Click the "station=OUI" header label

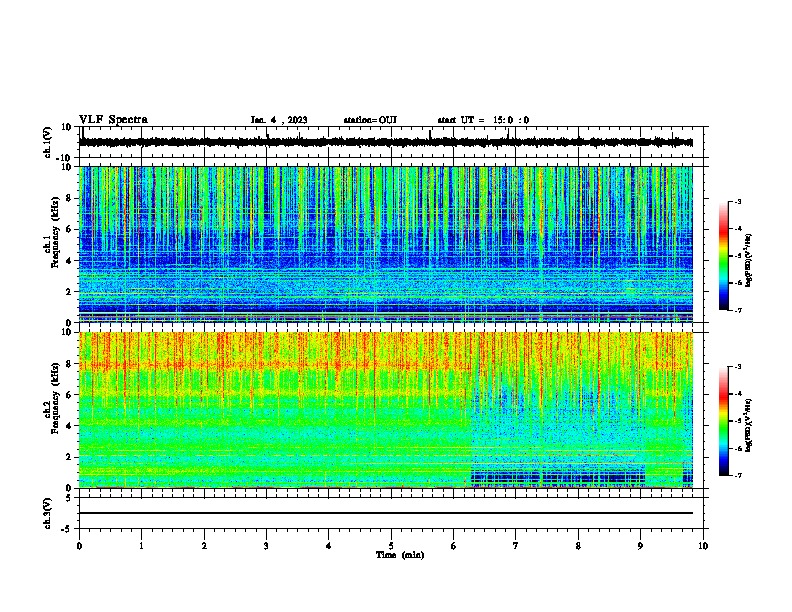click(x=370, y=120)
